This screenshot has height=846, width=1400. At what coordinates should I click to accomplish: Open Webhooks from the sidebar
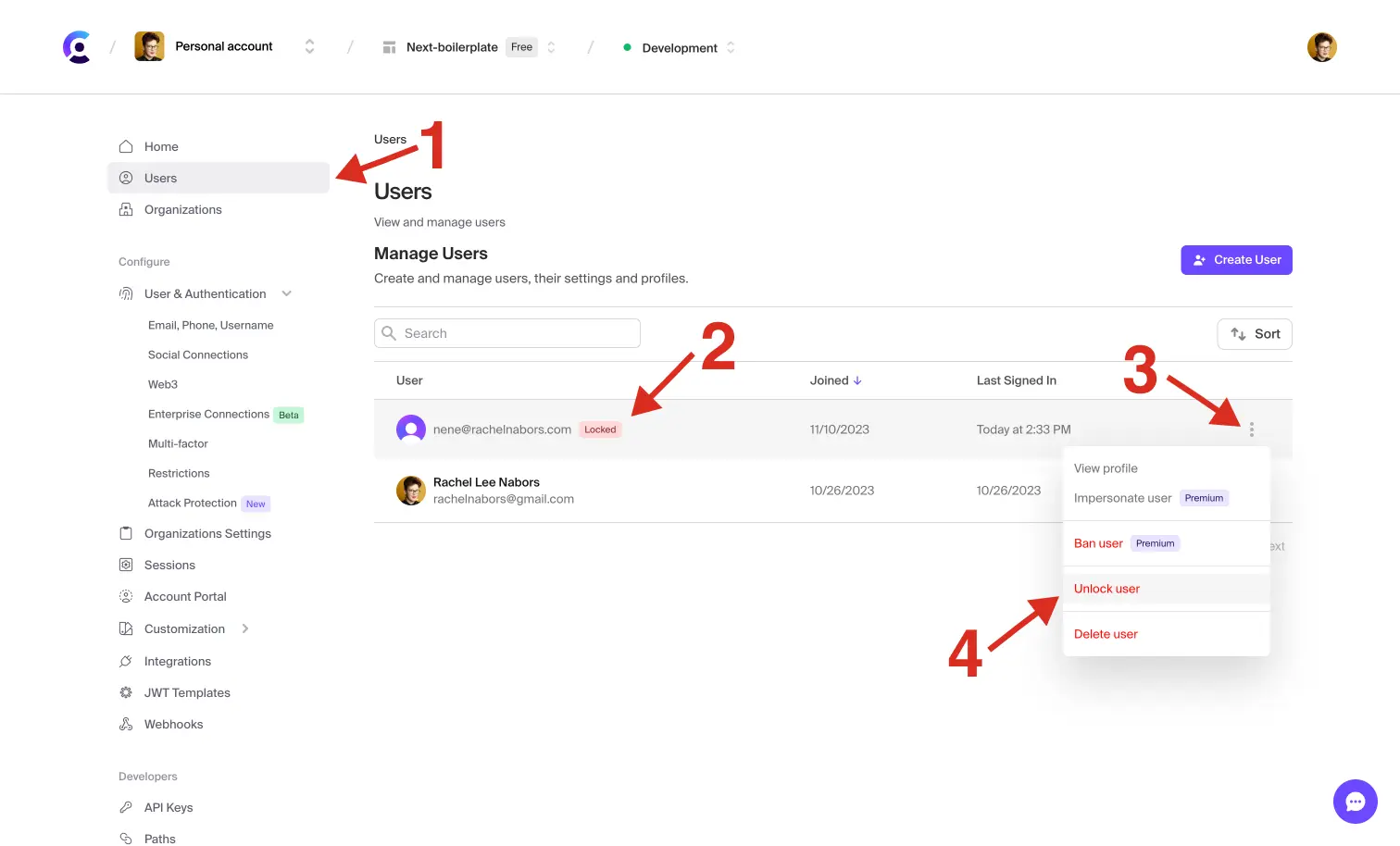pyautogui.click(x=173, y=725)
